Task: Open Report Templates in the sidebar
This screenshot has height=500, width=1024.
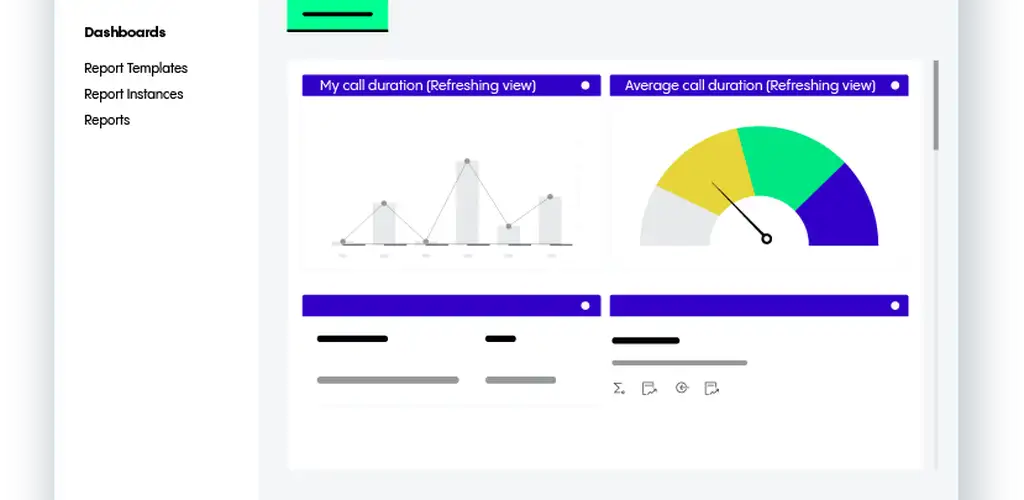Action: coord(136,68)
